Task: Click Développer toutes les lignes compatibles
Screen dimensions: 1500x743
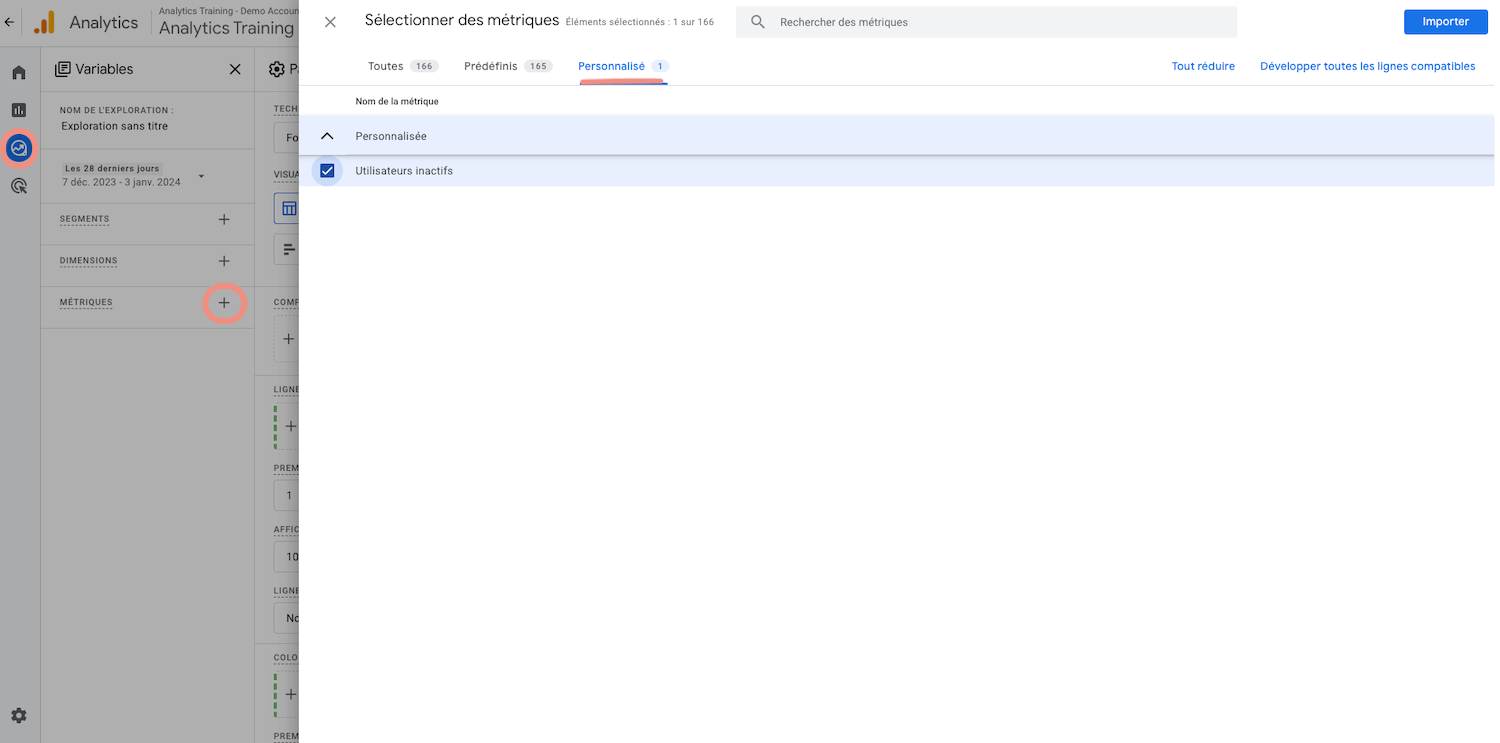Action: (x=1367, y=66)
